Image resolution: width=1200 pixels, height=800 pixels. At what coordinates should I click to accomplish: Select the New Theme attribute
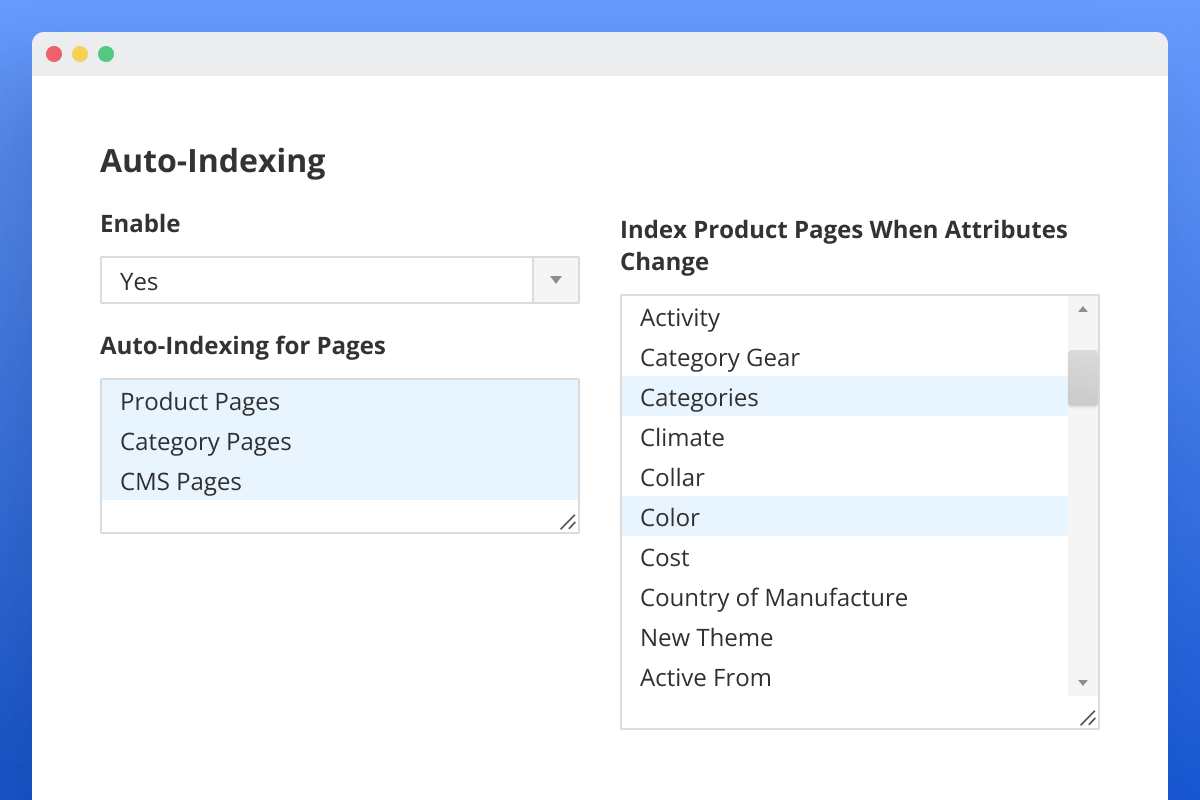point(706,637)
